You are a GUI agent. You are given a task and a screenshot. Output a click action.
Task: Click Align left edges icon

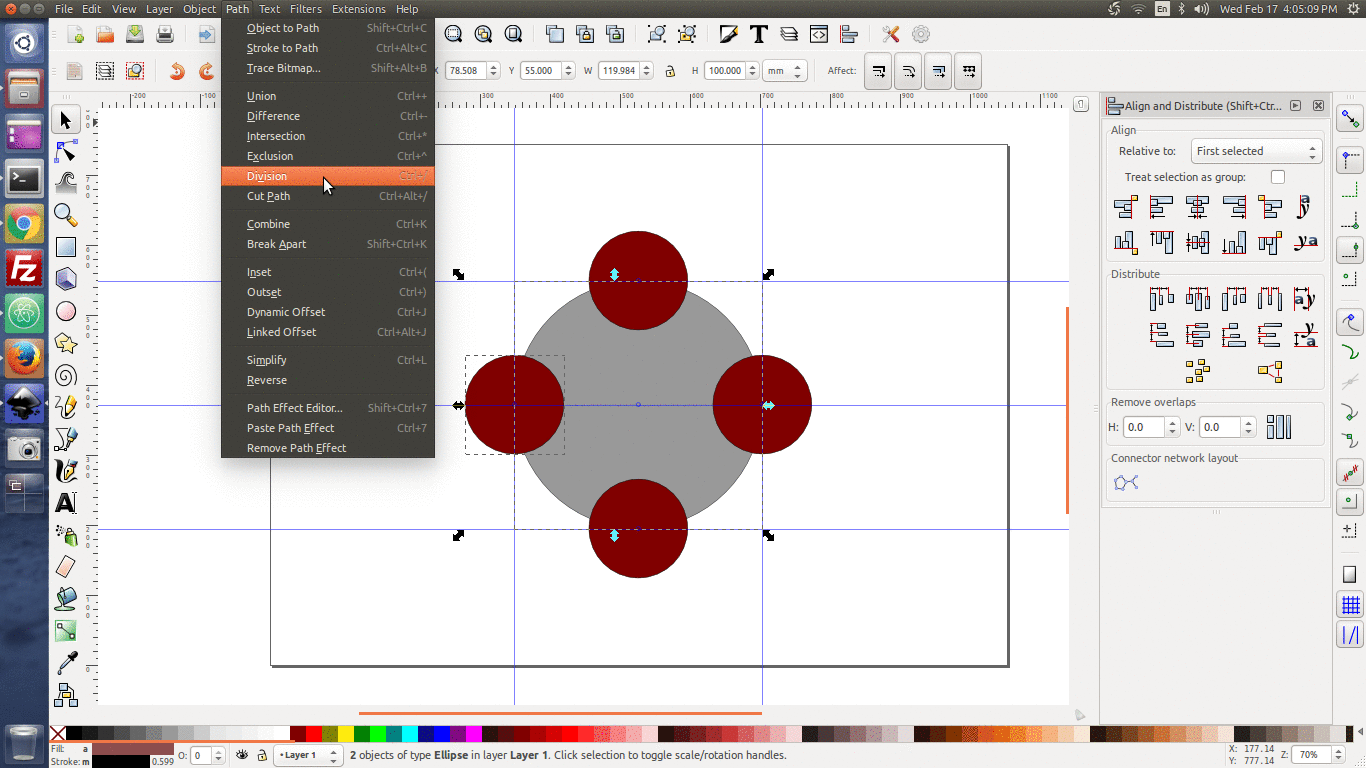(x=1161, y=207)
